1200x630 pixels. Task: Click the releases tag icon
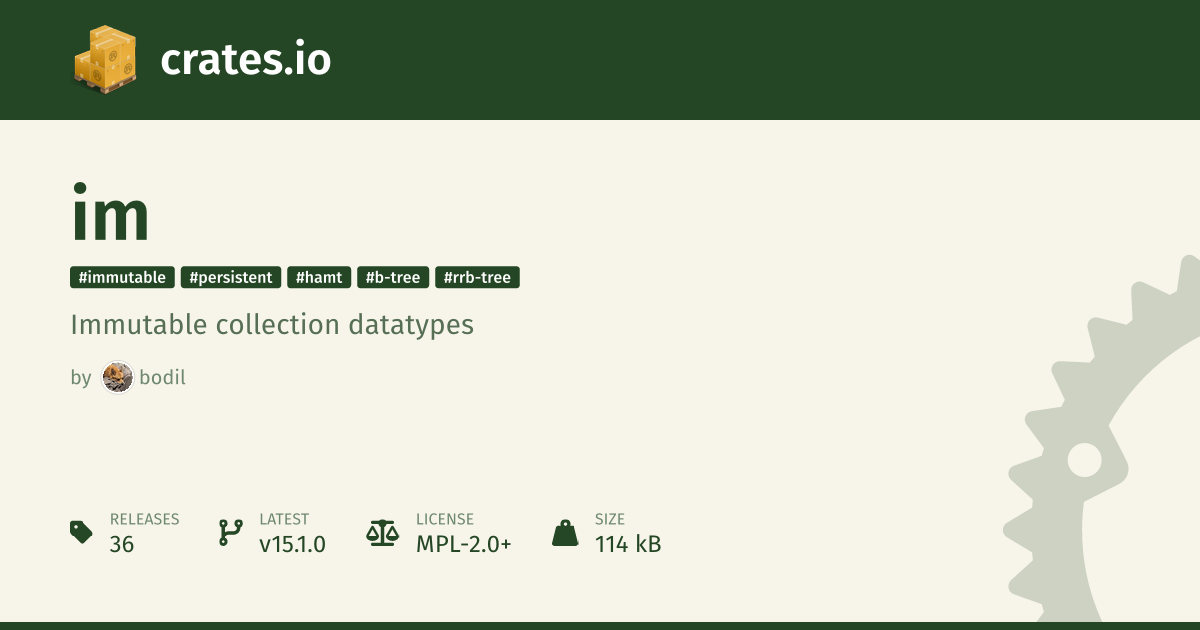coord(81,532)
